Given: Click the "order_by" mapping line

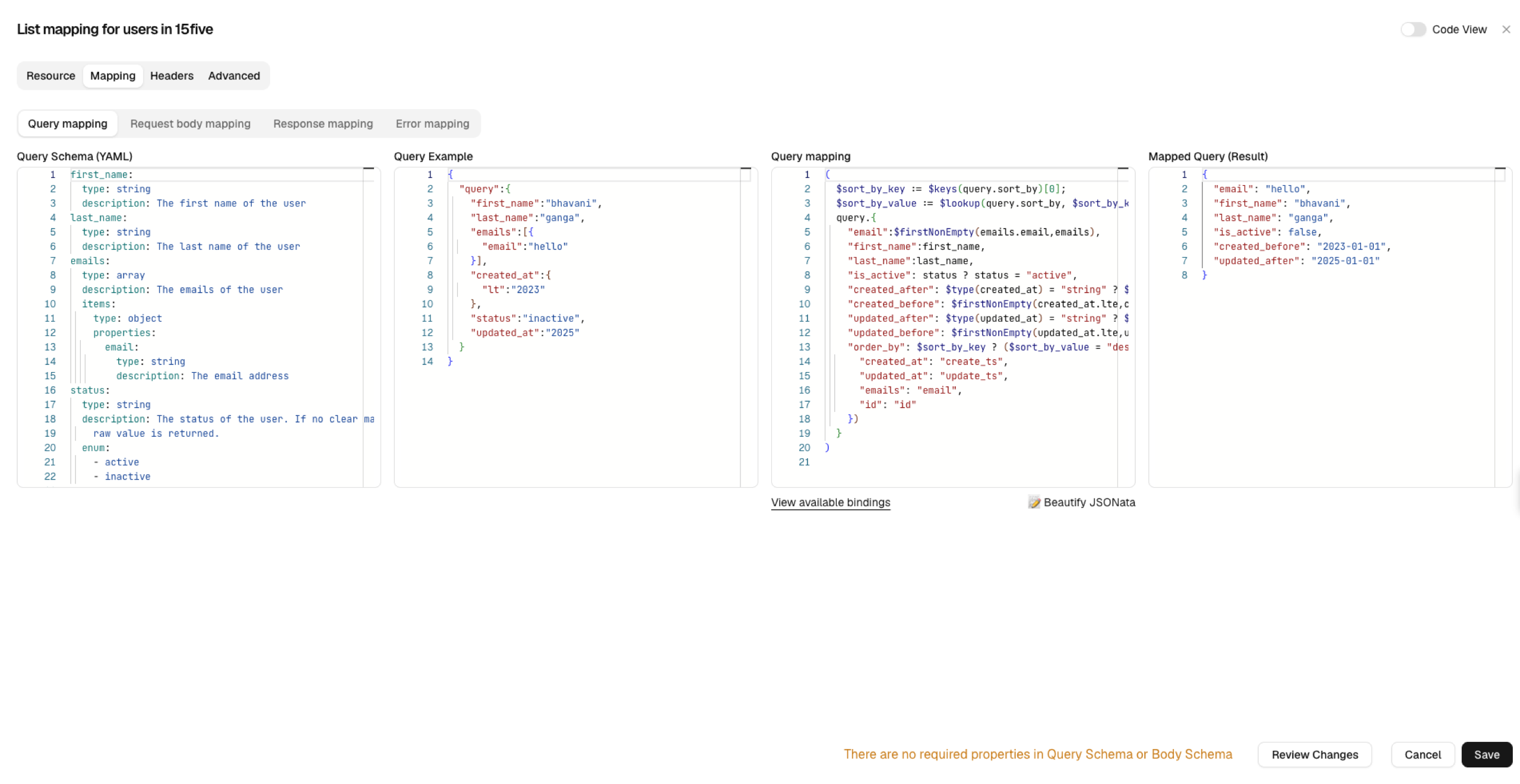Looking at the screenshot, I should point(988,347).
